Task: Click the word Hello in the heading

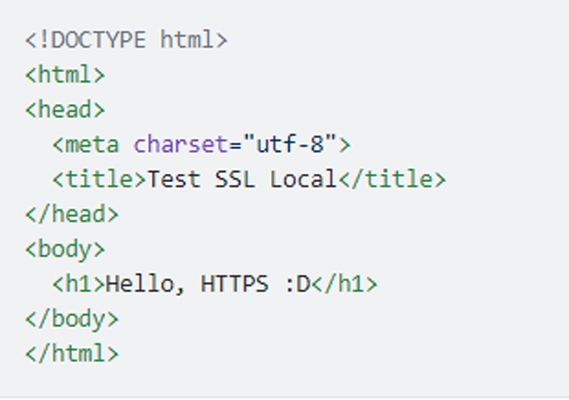Action: 139,283
